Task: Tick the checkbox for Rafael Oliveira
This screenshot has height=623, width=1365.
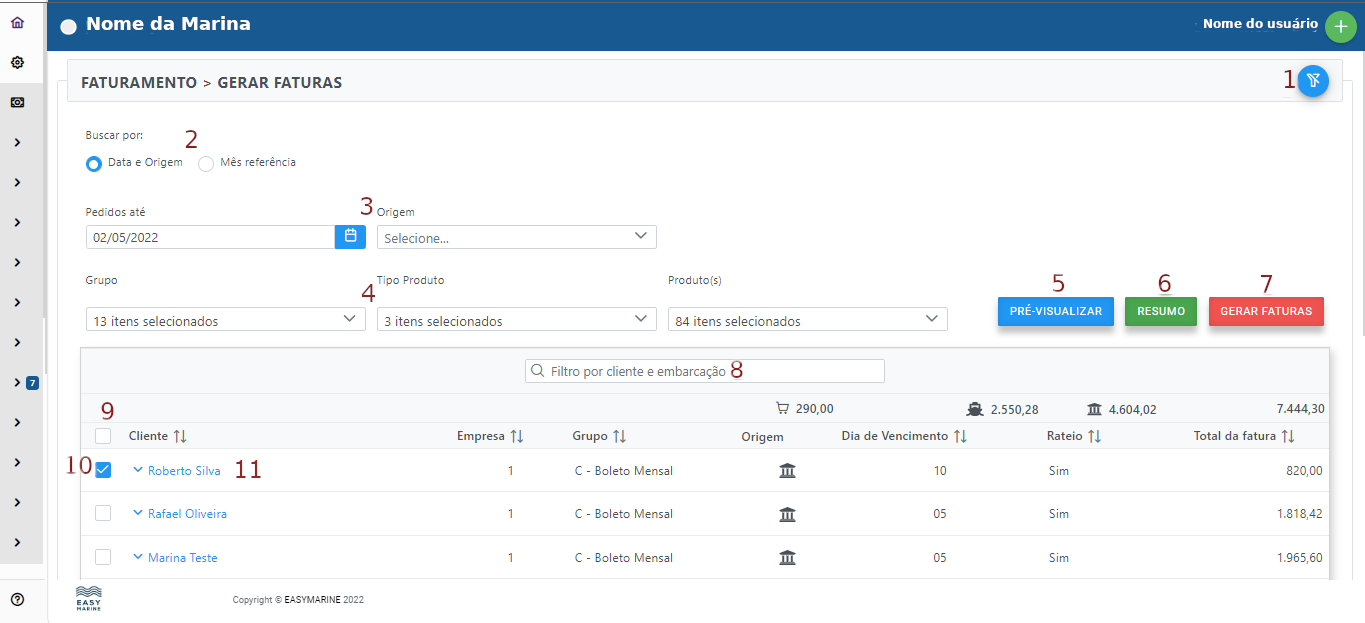Action: coord(103,513)
